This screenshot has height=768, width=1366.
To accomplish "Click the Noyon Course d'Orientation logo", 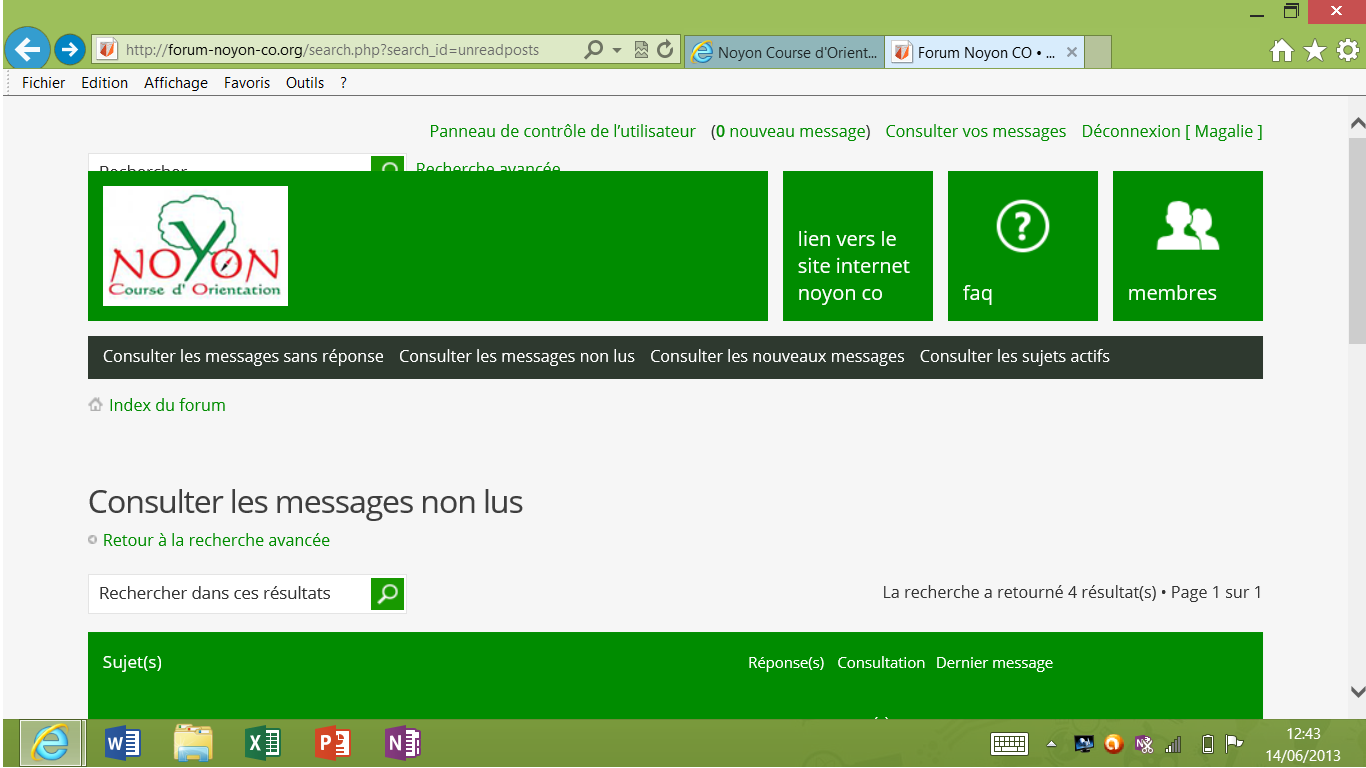I will pyautogui.click(x=194, y=245).
